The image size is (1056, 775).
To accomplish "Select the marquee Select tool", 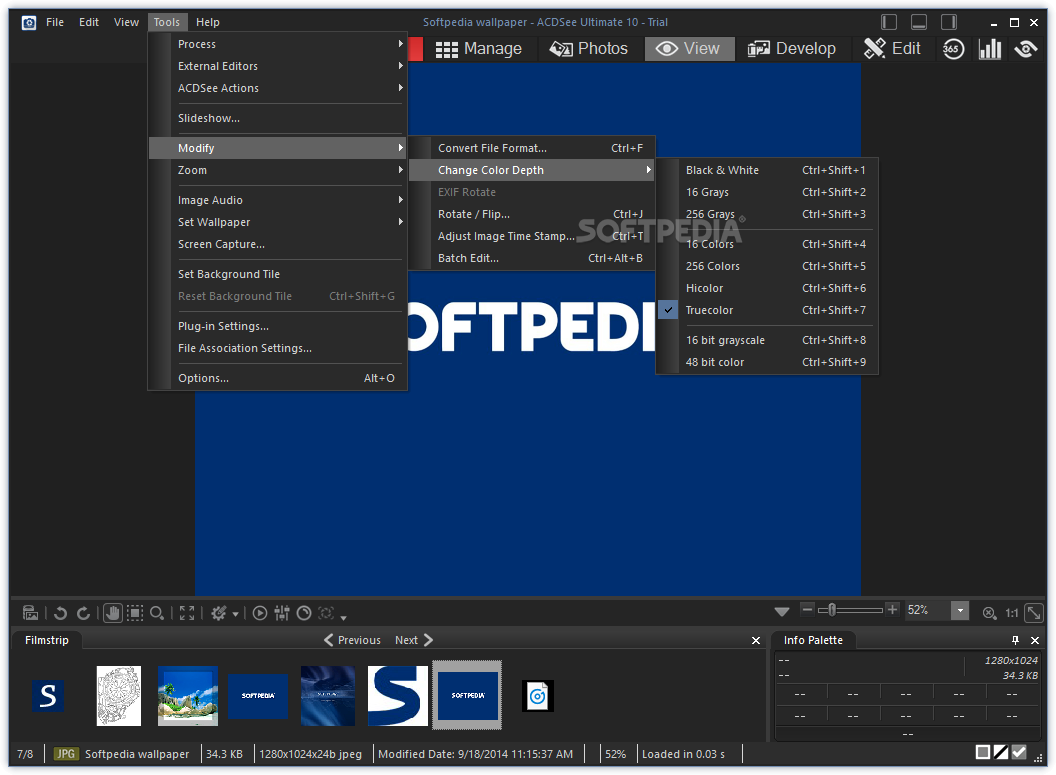I will coord(135,613).
